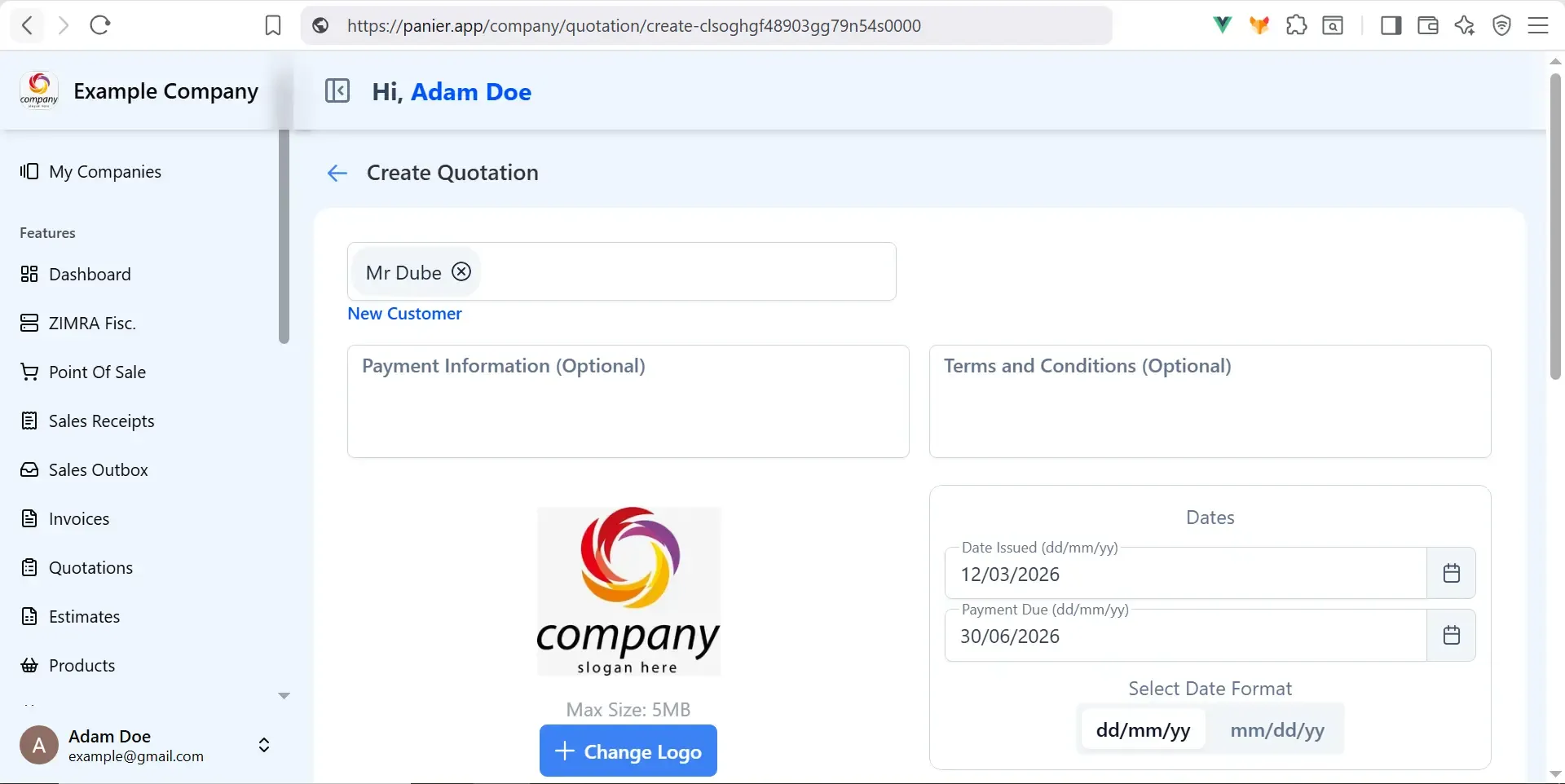Viewport: 1565px width, 784px height.
Task: Click the browser forward arrow
Action: tap(64, 25)
